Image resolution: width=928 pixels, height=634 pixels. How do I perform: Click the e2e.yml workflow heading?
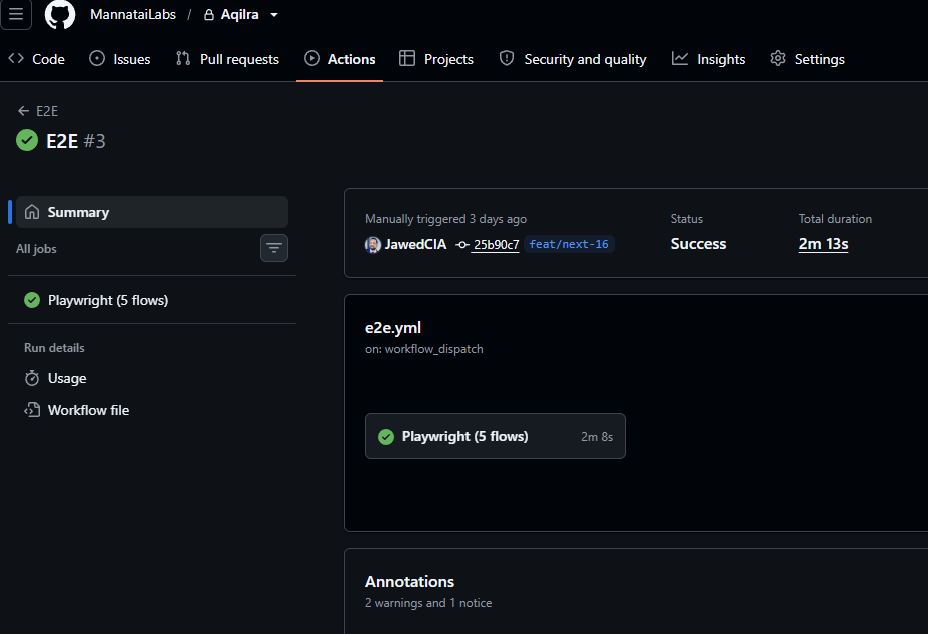393,327
